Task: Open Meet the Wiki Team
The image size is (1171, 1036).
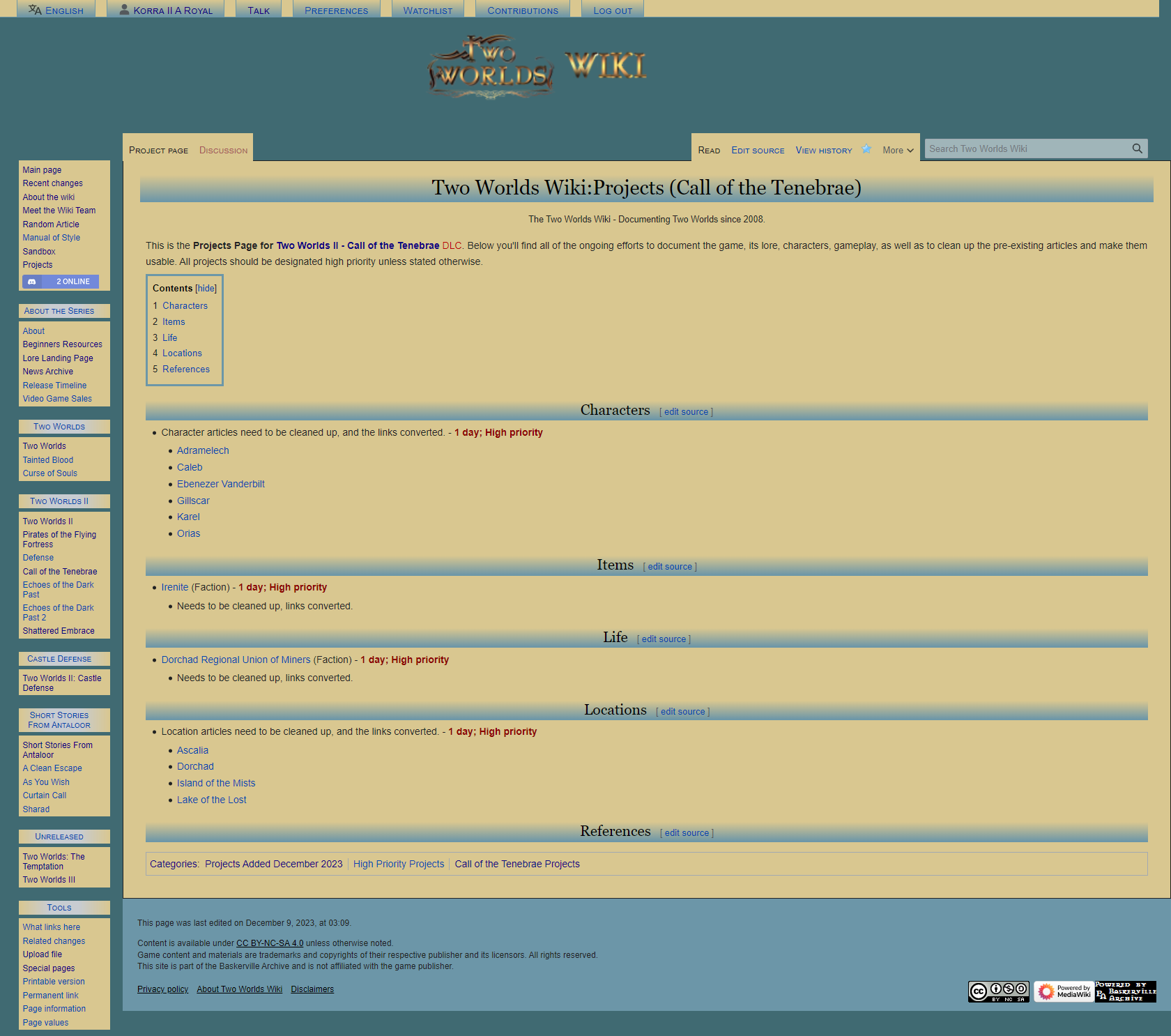Action: pyautogui.click(x=59, y=211)
